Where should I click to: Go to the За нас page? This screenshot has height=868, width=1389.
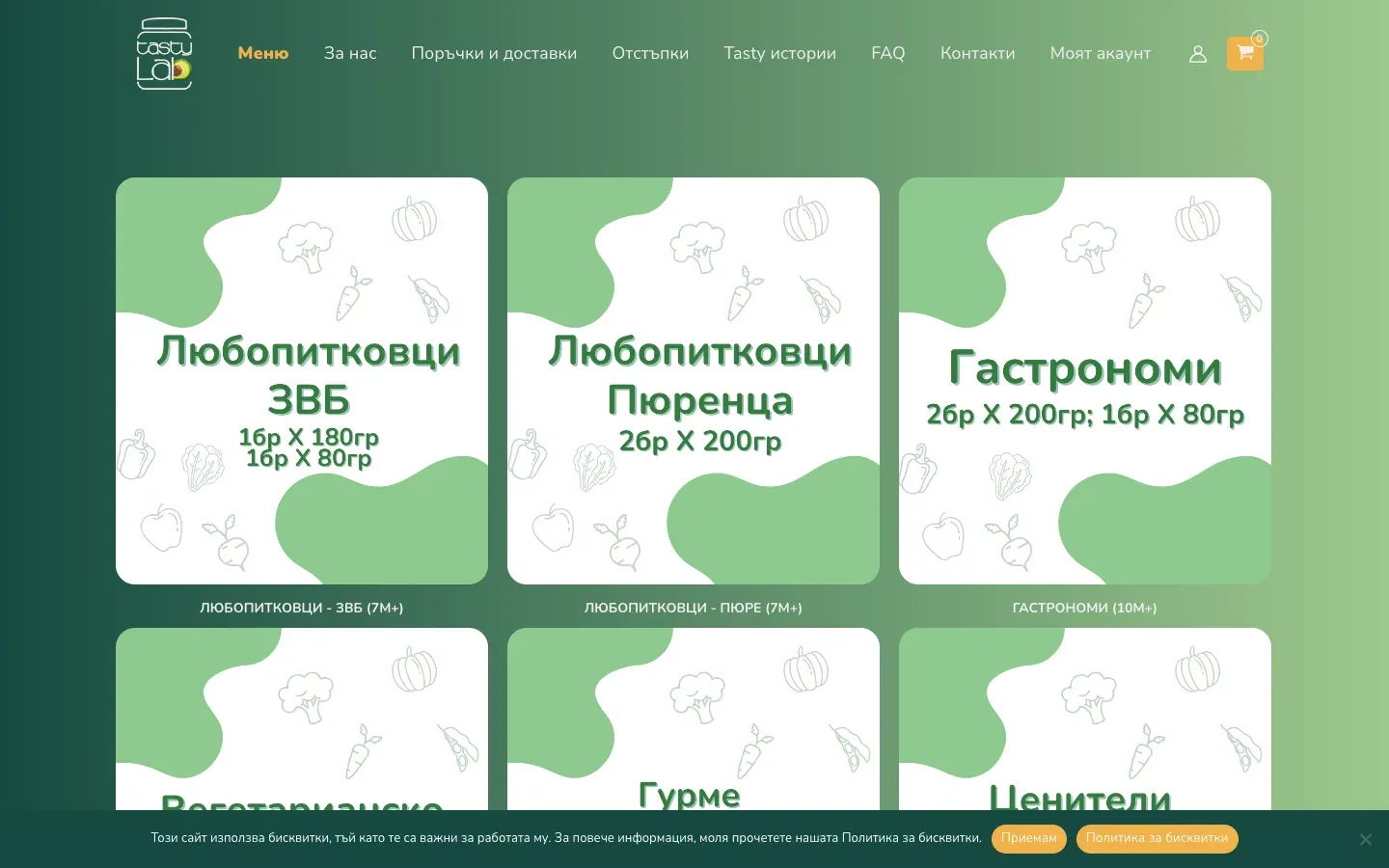(350, 53)
